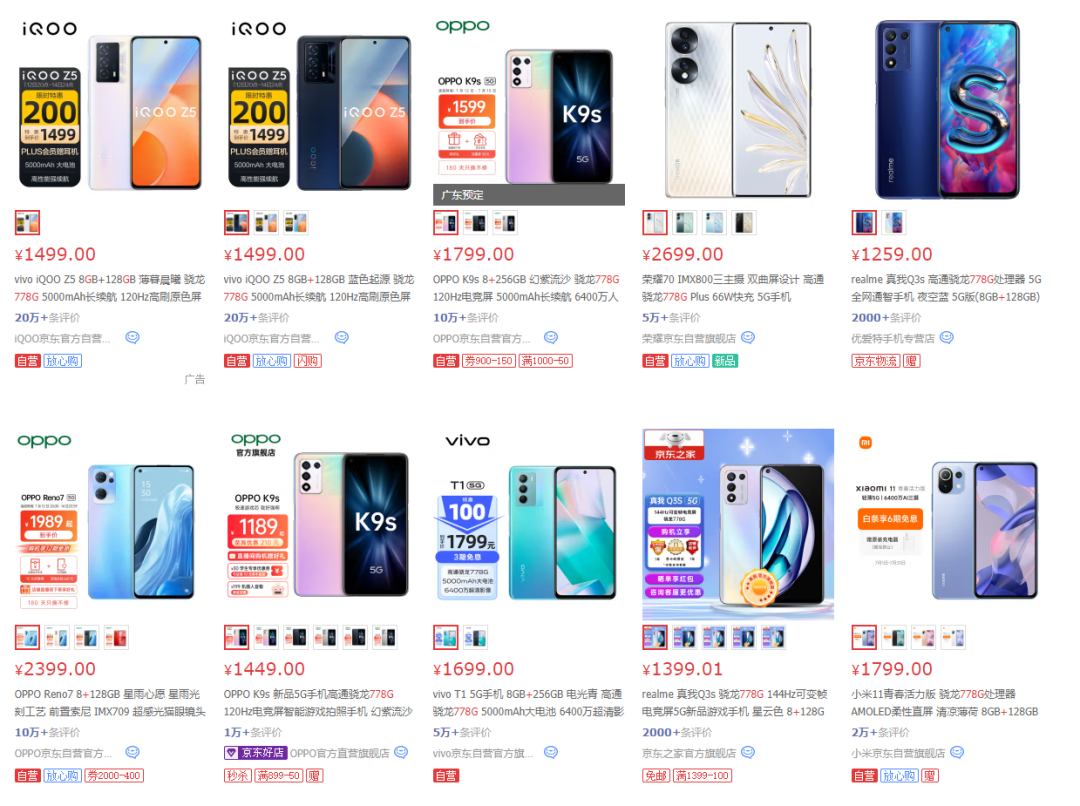
Task: Click chat icon beside 小米京东自营旗舰店
Action: pos(957,752)
